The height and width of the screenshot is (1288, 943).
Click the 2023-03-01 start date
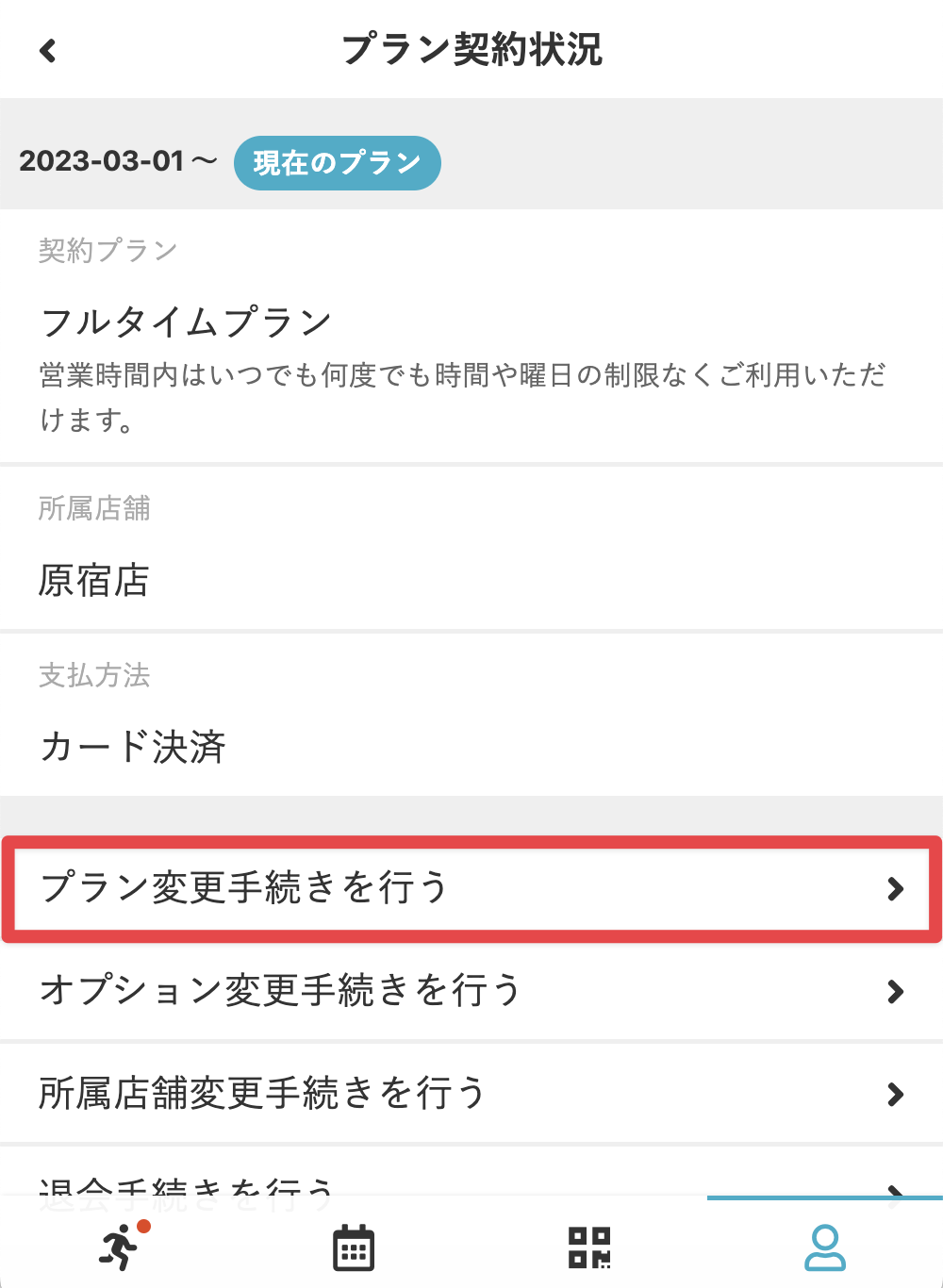102,161
